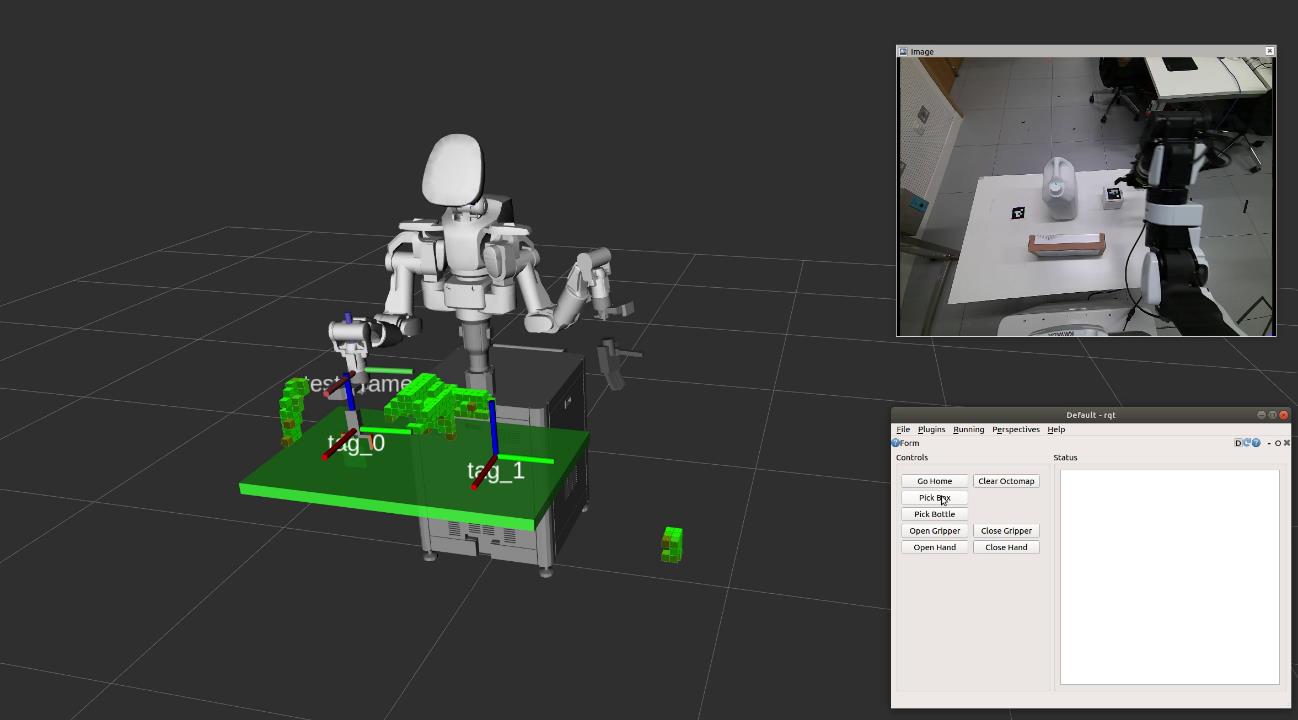The height and width of the screenshot is (720, 1298).
Task: Trigger Pick Bottle
Action: [933, 513]
